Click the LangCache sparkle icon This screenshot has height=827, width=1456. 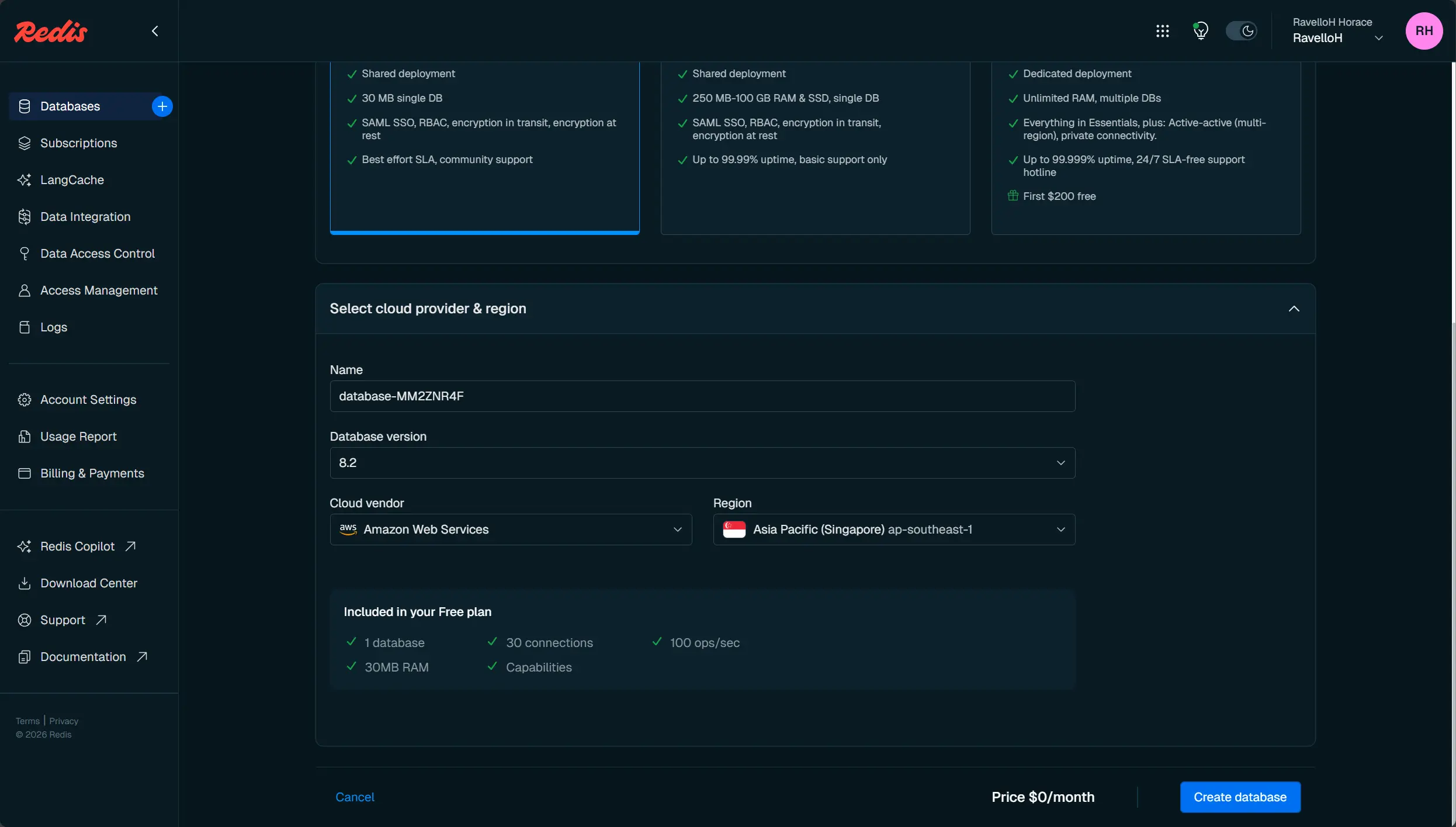(25, 180)
